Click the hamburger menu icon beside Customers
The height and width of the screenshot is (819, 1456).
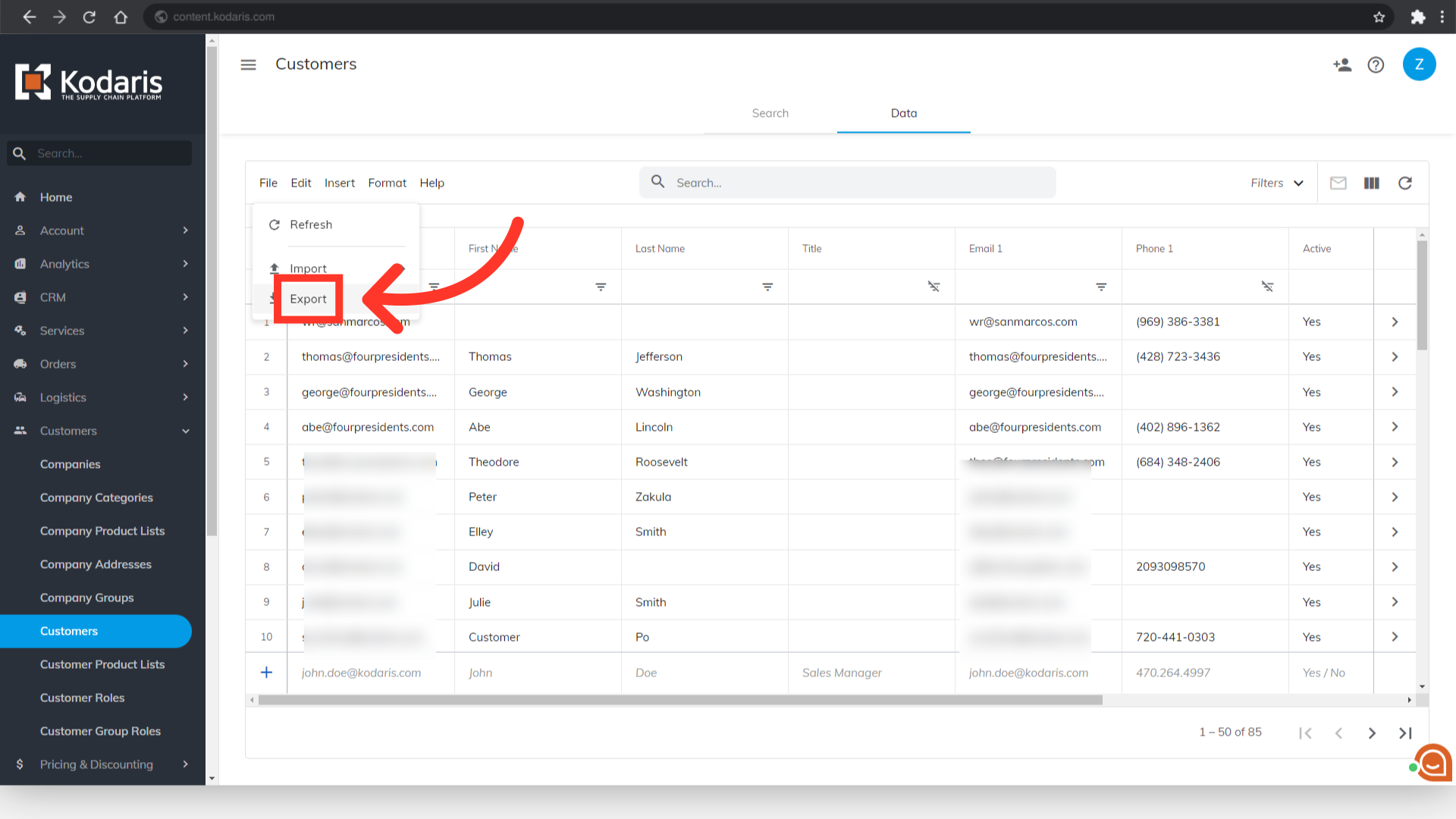pos(248,64)
